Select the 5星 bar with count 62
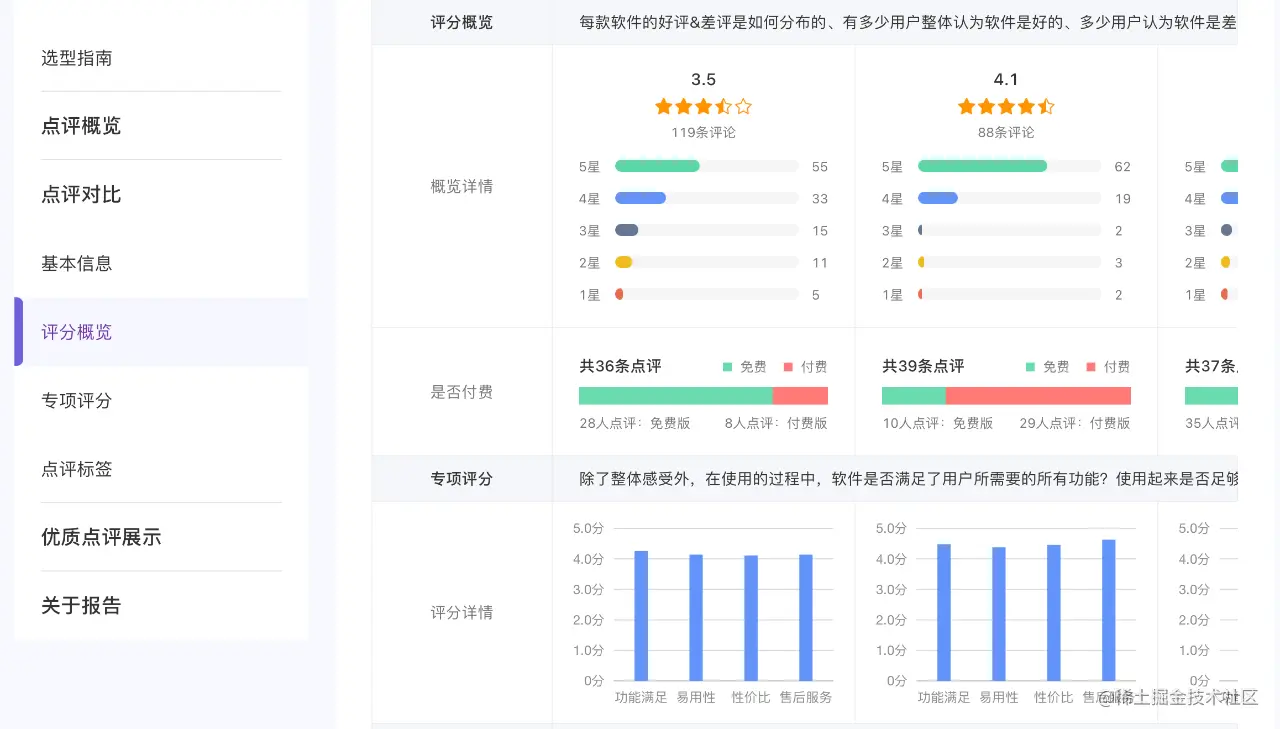Image resolution: width=1280 pixels, height=729 pixels. coord(1009,166)
